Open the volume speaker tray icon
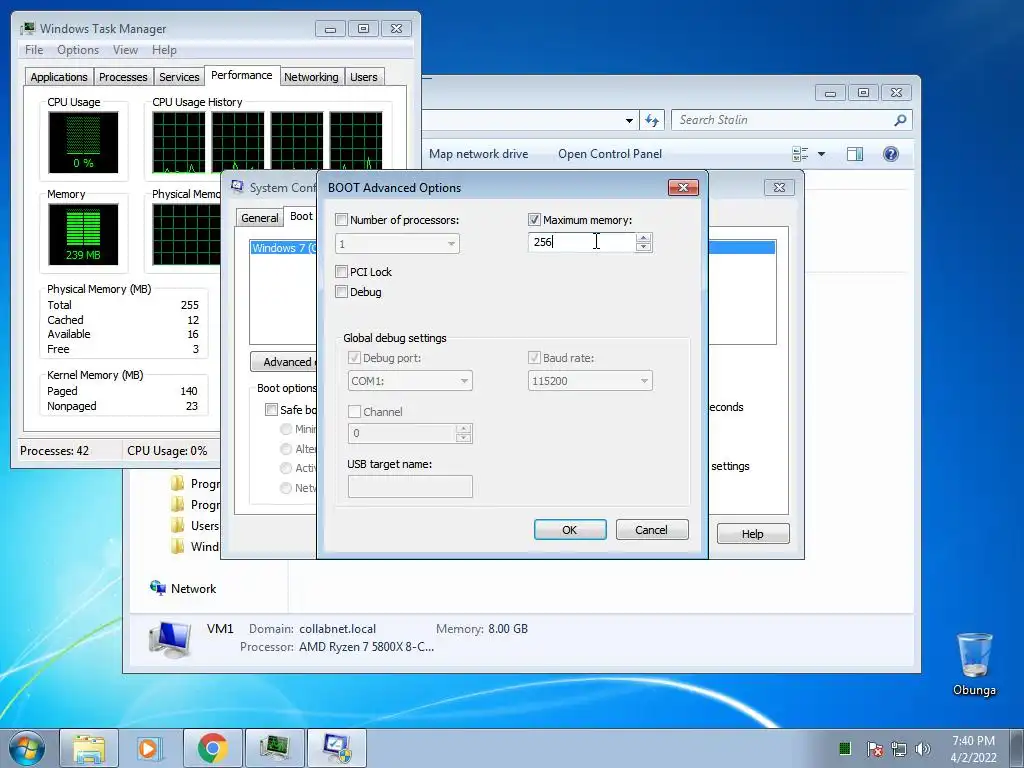 pos(922,748)
